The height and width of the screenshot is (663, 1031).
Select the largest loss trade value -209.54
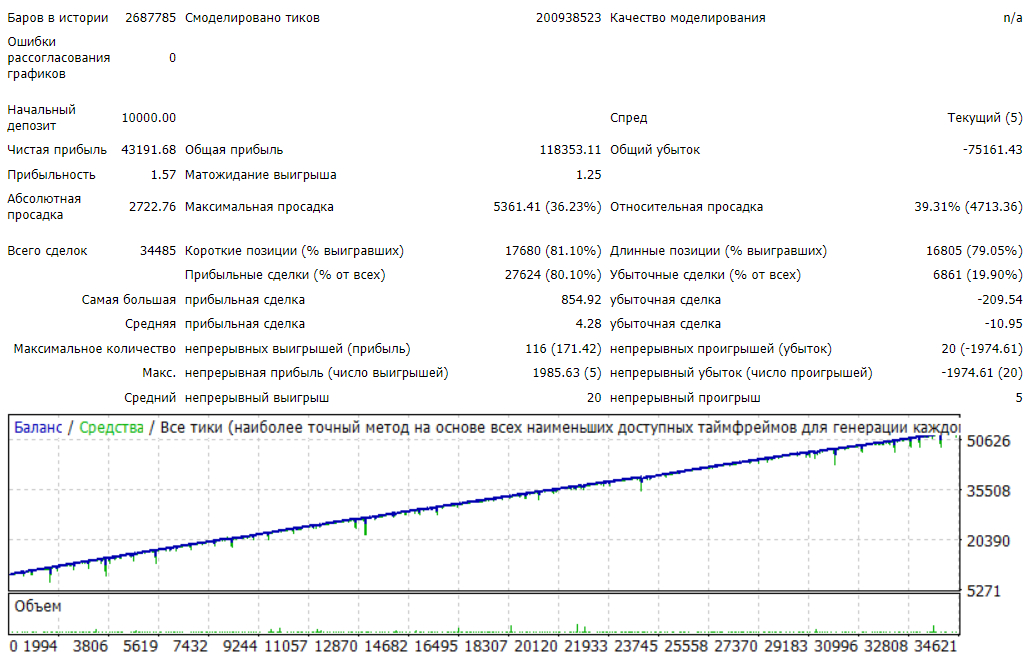point(1000,300)
